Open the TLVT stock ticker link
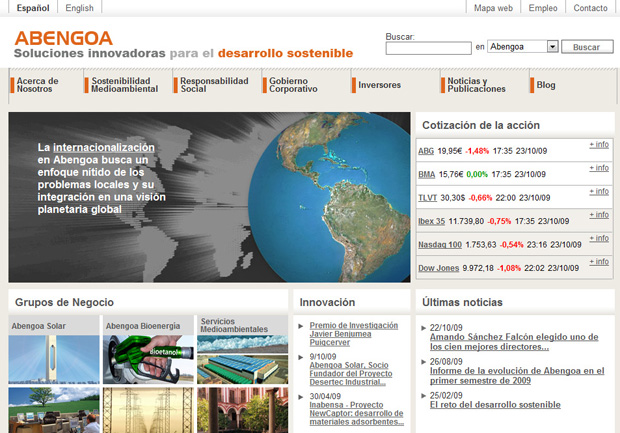 427,198
